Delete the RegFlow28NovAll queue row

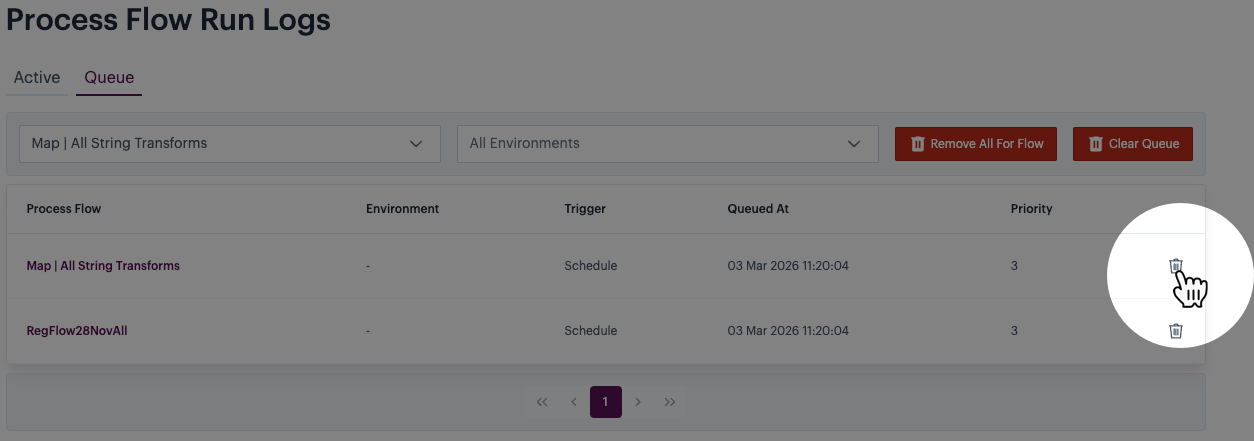pyautogui.click(x=1176, y=331)
